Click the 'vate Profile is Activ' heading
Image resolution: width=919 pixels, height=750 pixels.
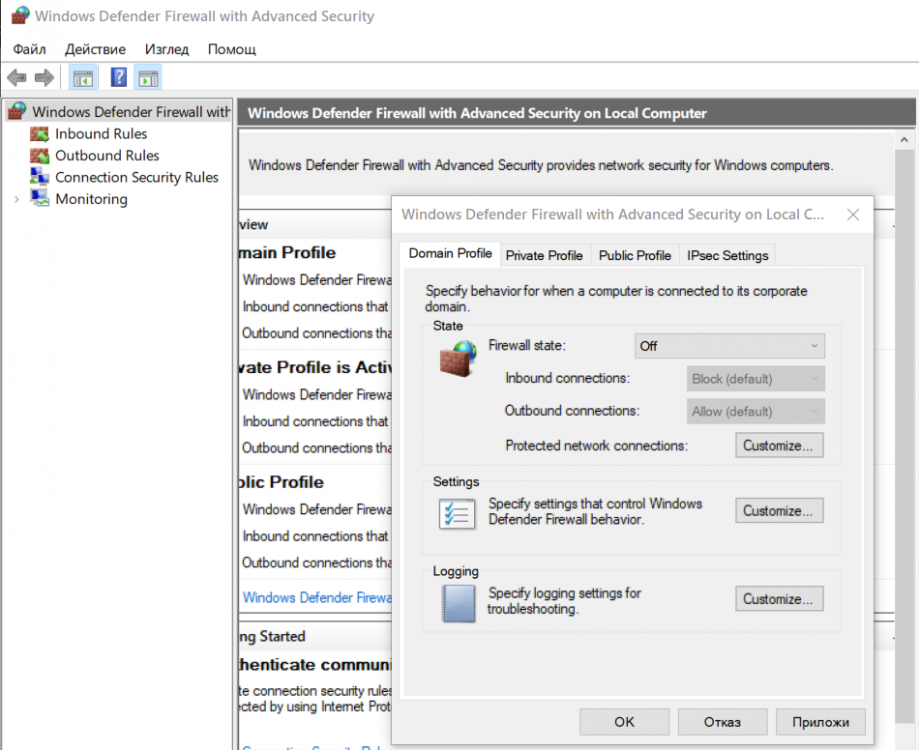(316, 367)
